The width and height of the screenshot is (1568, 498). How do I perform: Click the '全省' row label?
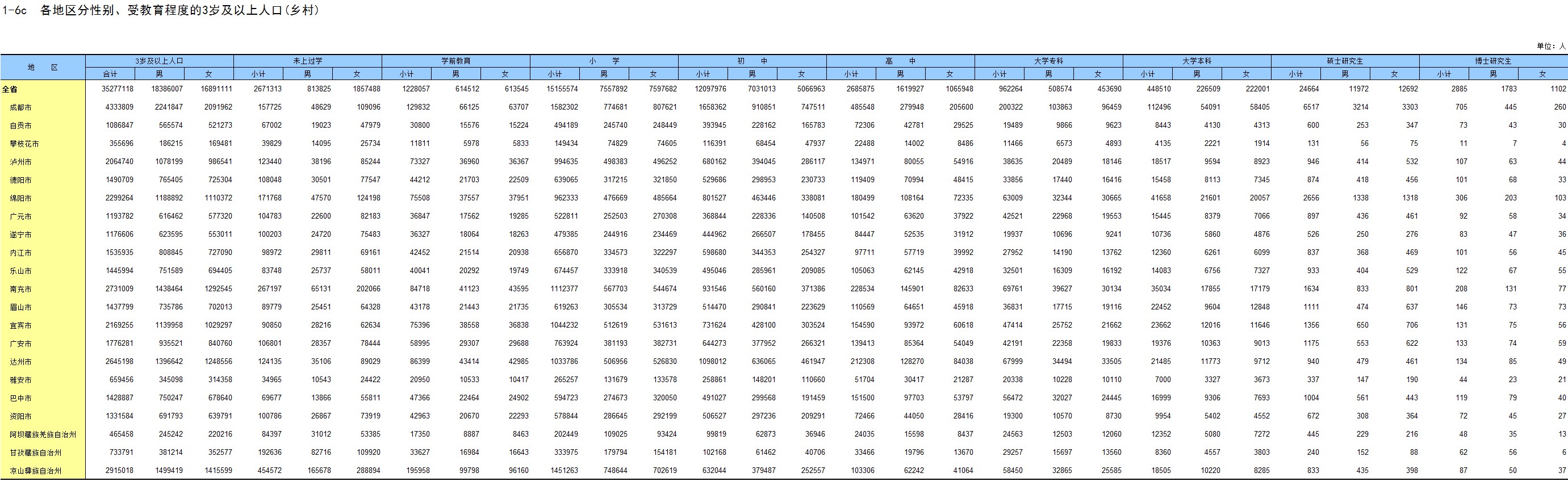(9, 89)
